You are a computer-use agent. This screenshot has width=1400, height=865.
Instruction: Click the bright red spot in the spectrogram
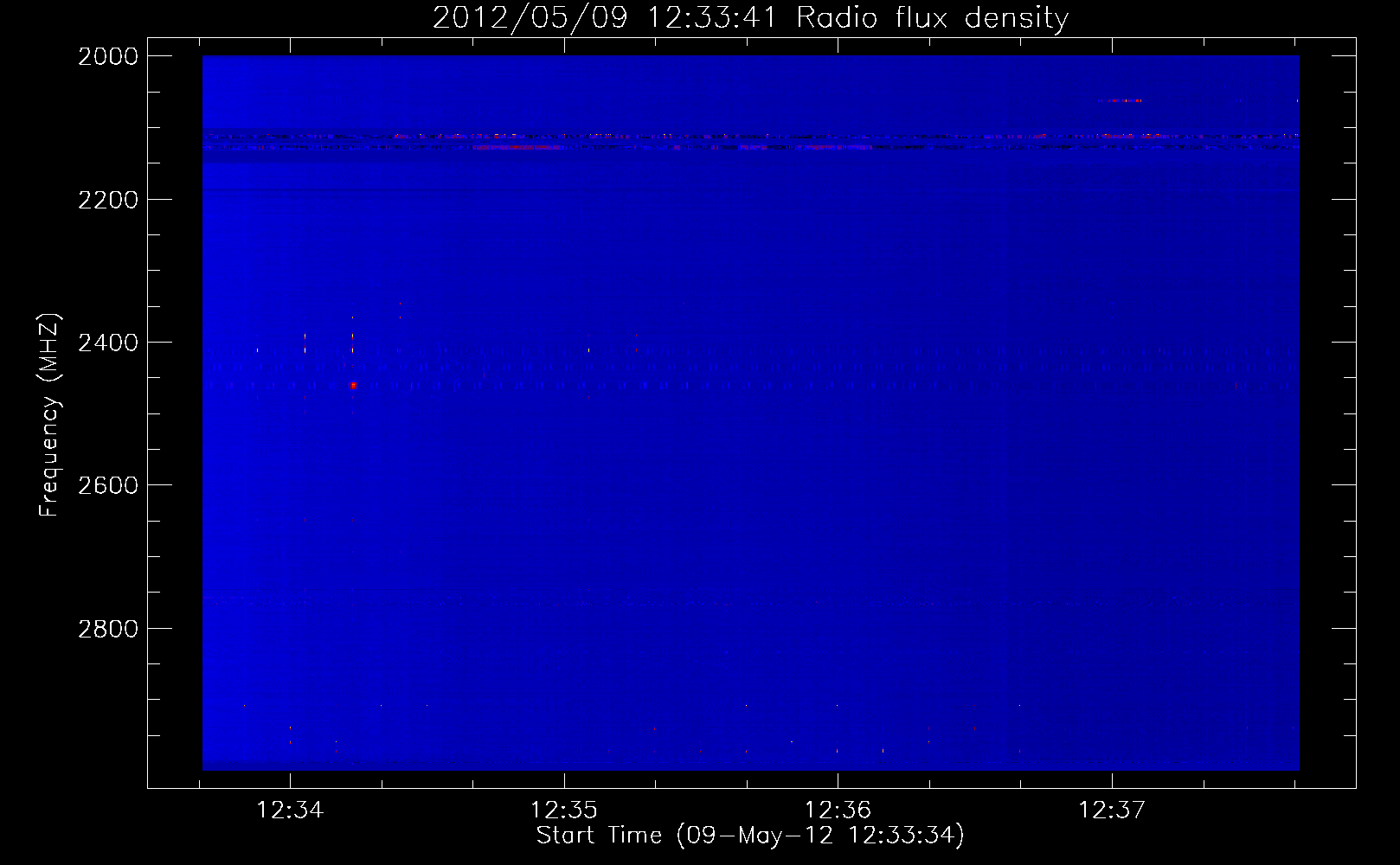353,385
